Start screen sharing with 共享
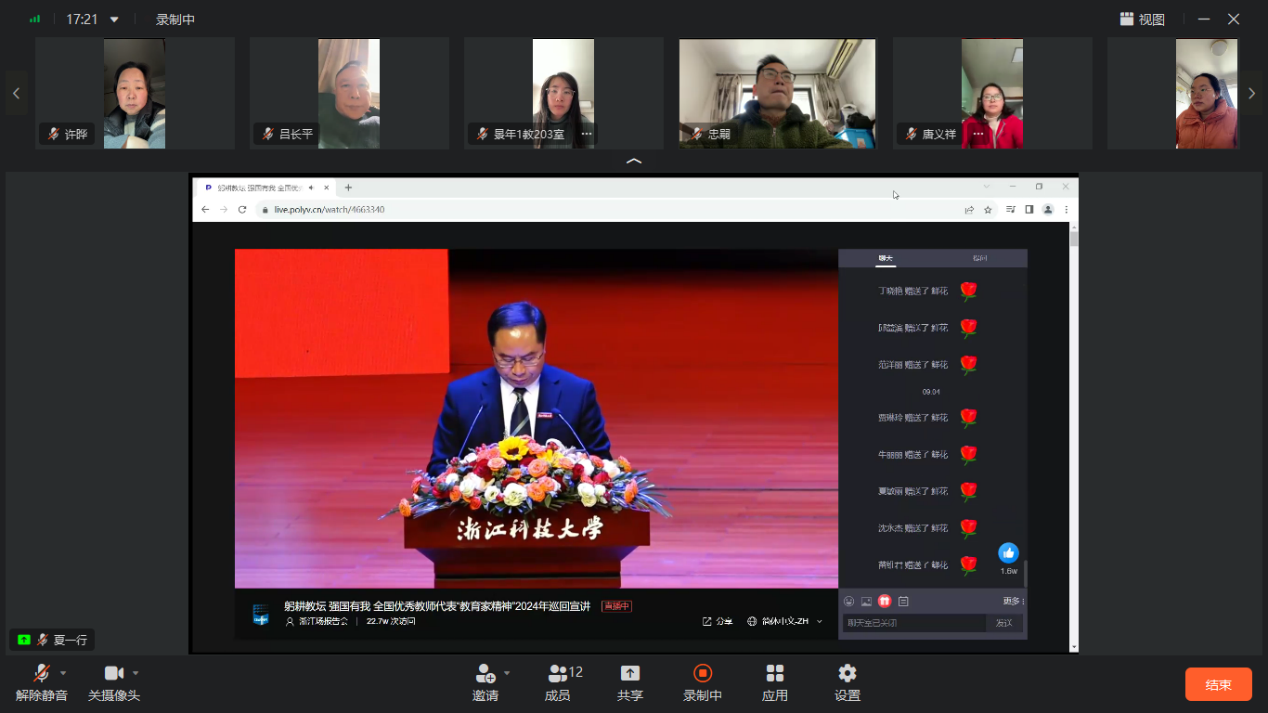The height and width of the screenshot is (713, 1268). [630, 683]
